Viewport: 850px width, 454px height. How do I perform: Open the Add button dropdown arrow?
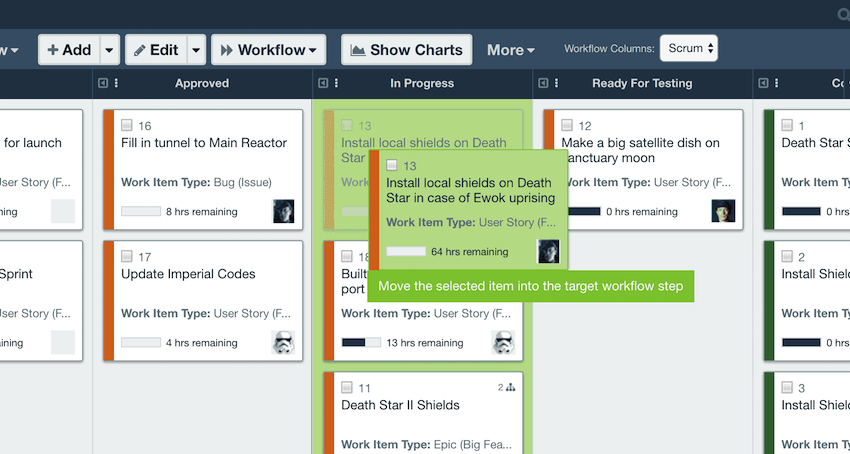click(110, 50)
